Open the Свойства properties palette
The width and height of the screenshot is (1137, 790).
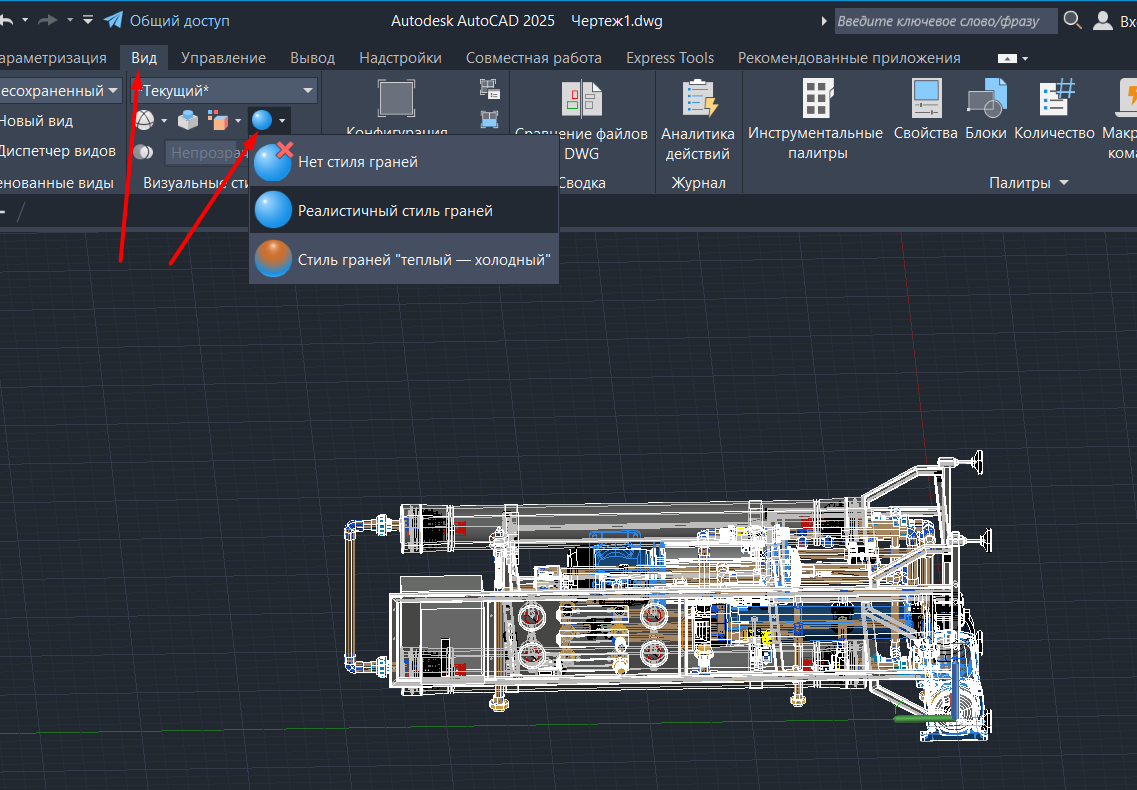926,100
